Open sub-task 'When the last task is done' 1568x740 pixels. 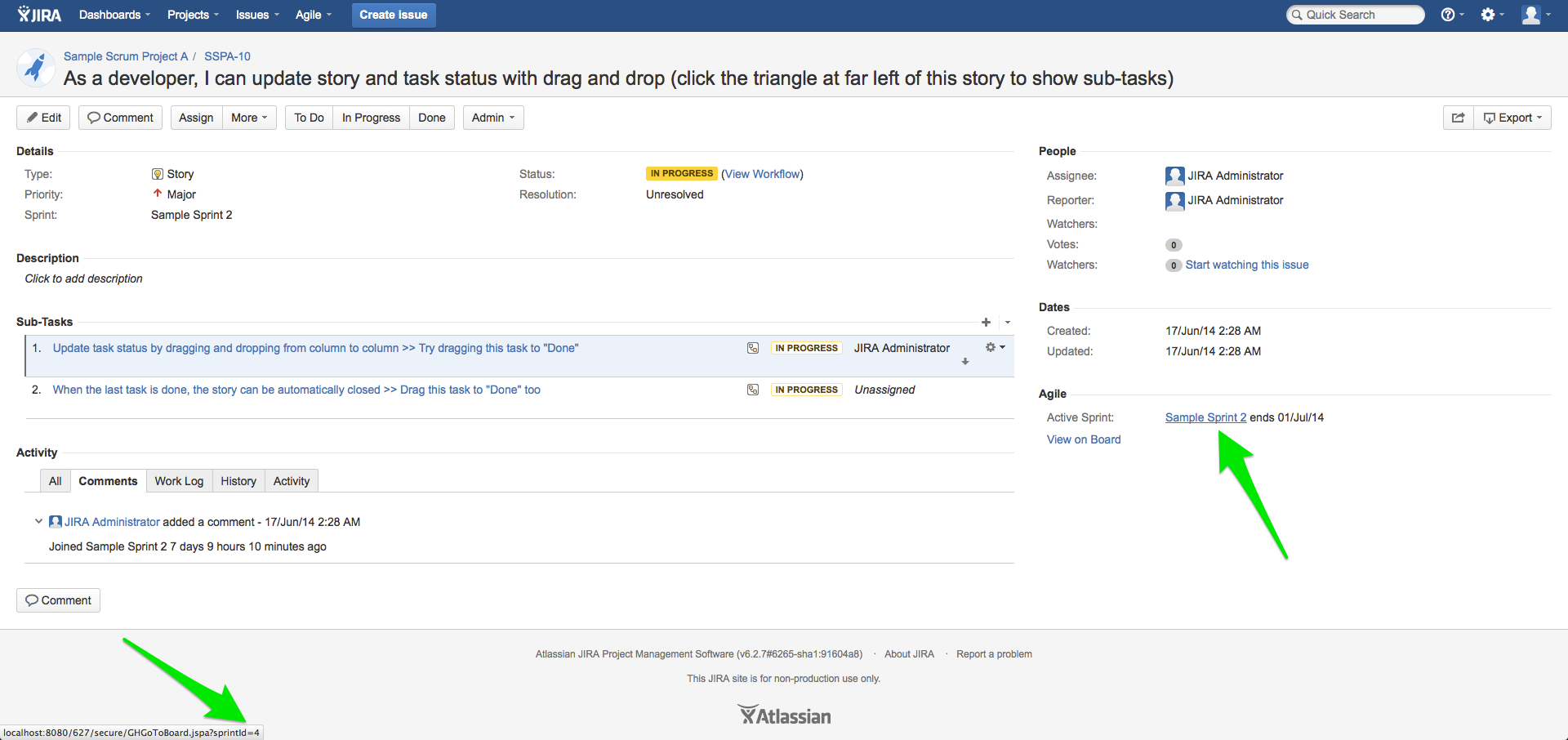[x=296, y=390]
